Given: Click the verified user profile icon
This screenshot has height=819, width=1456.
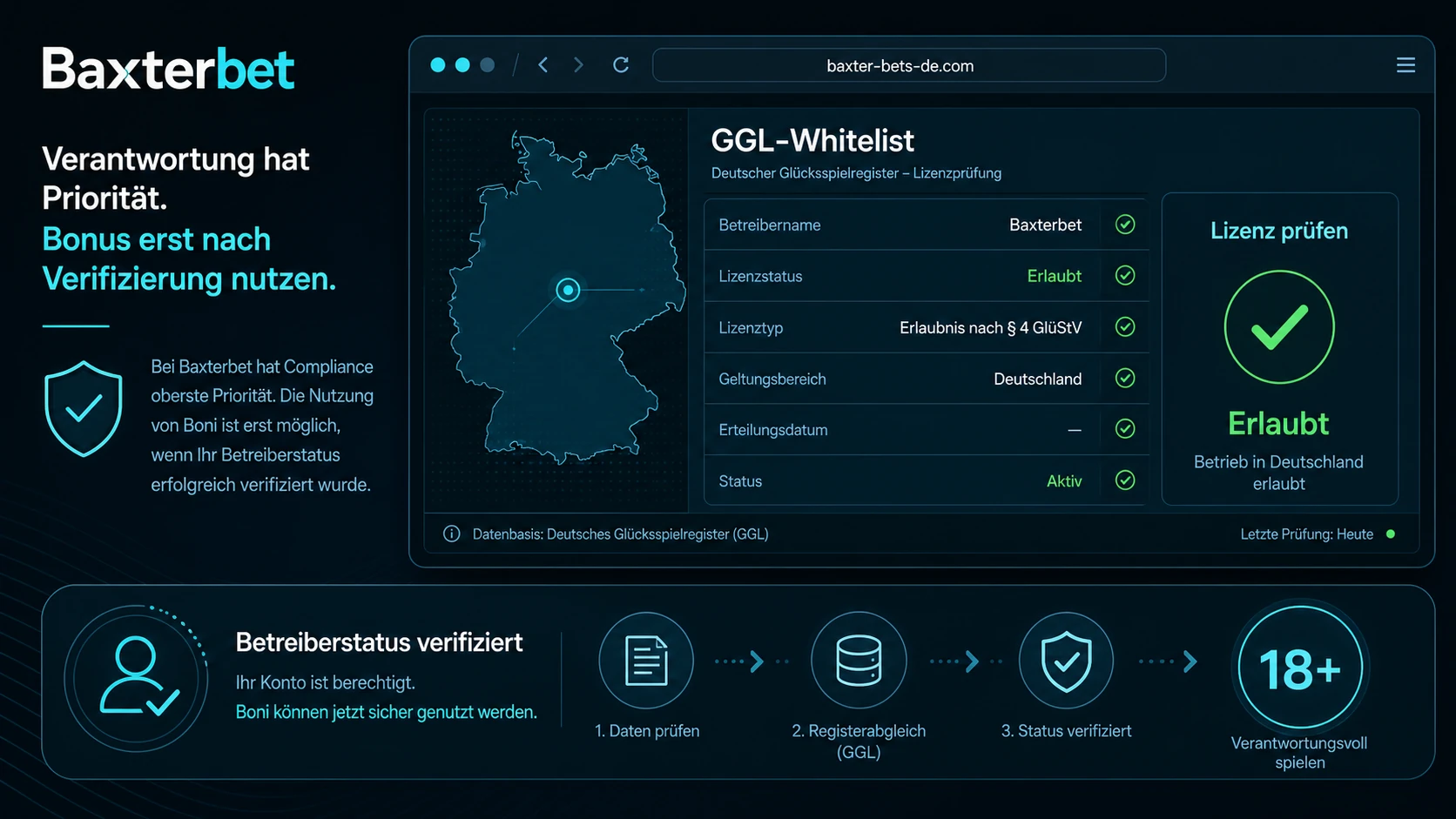Looking at the screenshot, I should 137,679.
